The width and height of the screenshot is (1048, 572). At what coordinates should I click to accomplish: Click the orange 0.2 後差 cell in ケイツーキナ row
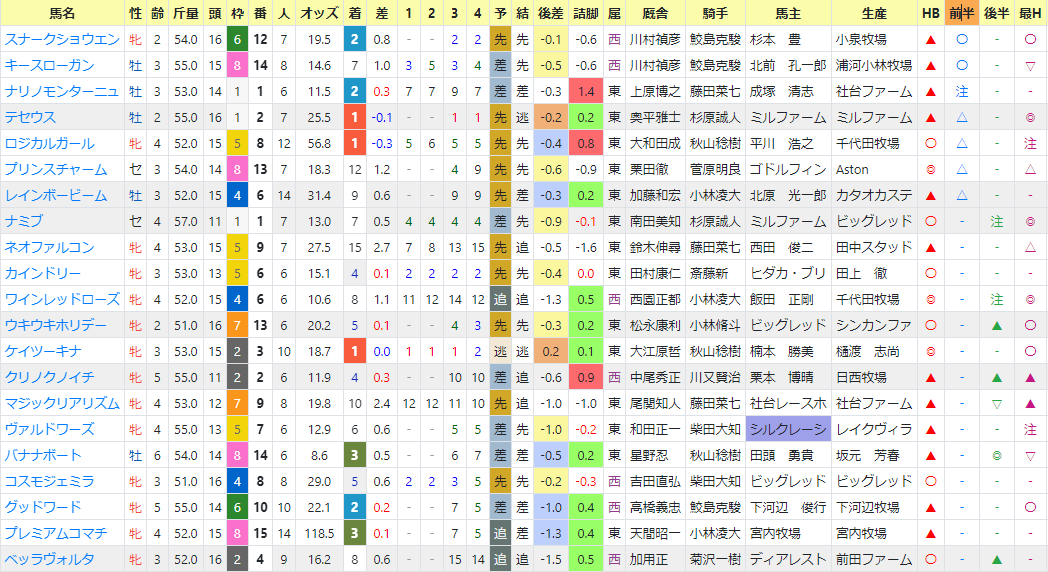(x=551, y=351)
